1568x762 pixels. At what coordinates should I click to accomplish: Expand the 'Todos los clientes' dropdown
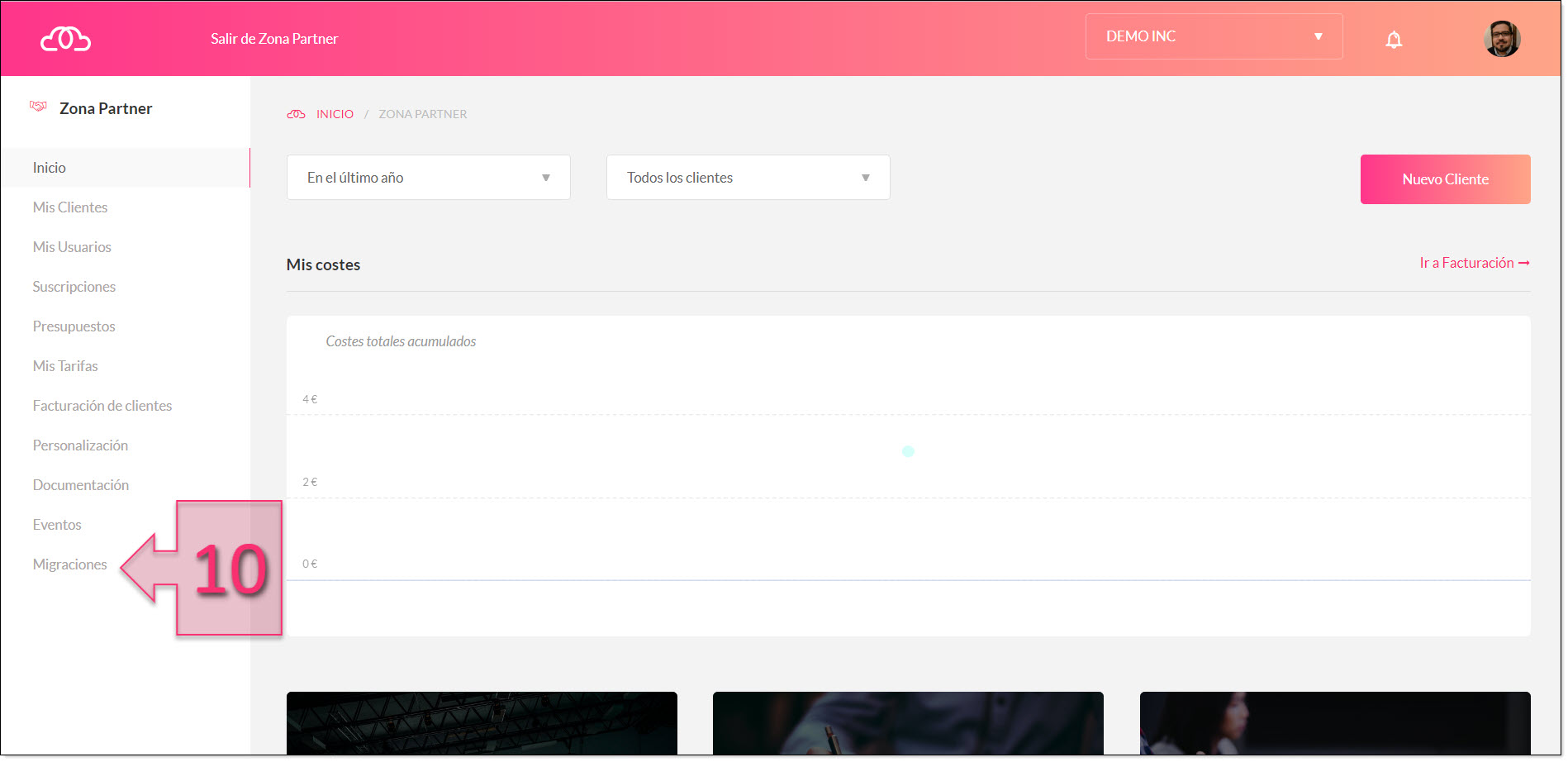click(x=748, y=178)
